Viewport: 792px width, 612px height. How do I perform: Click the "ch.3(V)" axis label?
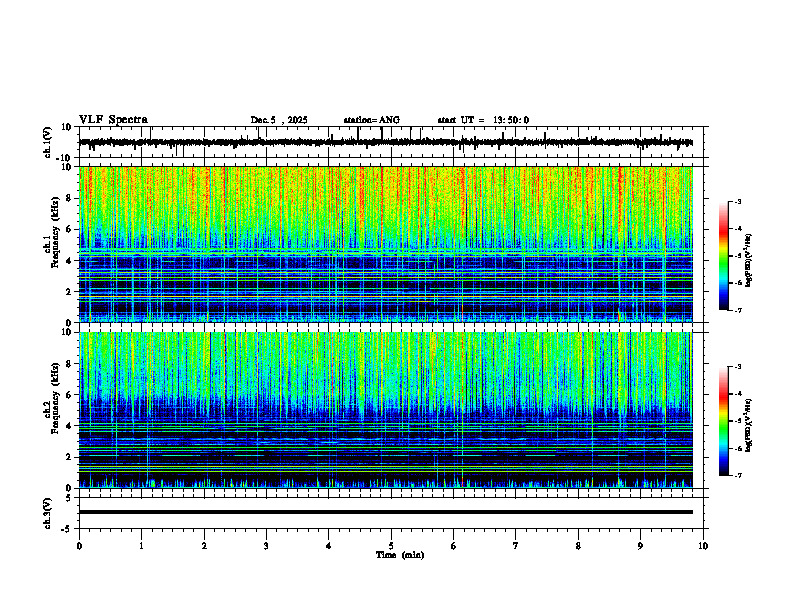pos(48,513)
